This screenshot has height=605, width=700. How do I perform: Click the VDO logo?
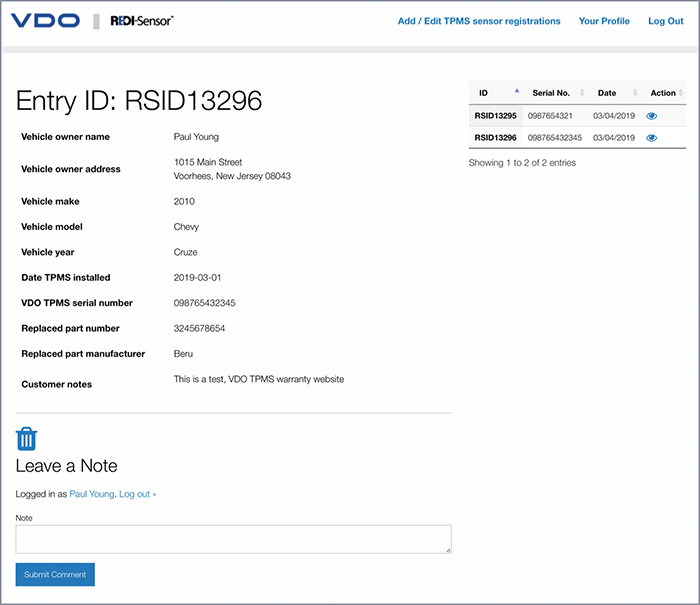click(x=45, y=21)
